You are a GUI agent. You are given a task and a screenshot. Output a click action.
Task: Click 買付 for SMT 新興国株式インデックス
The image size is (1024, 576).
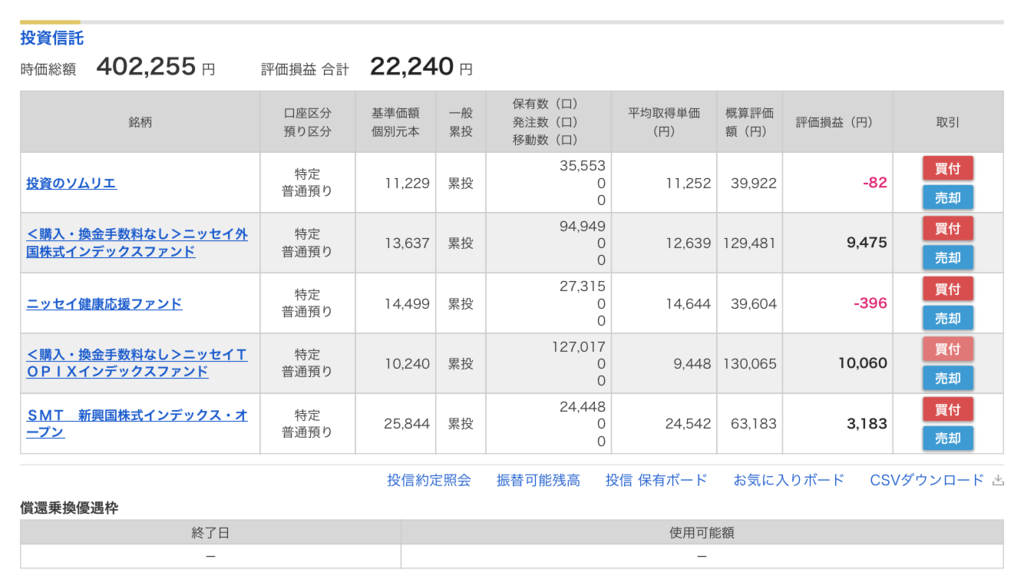coord(948,409)
